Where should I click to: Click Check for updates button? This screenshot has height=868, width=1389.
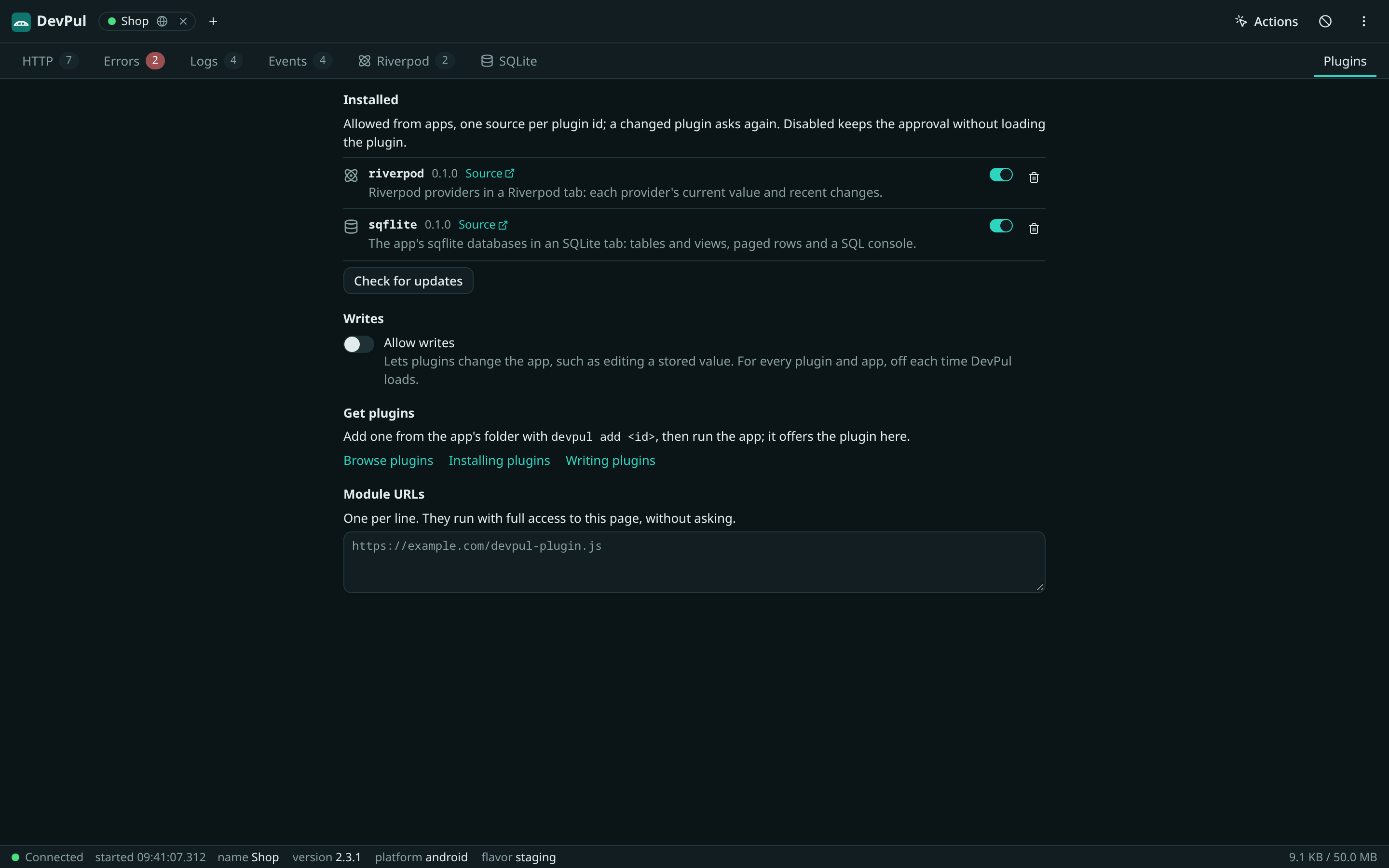click(x=408, y=281)
